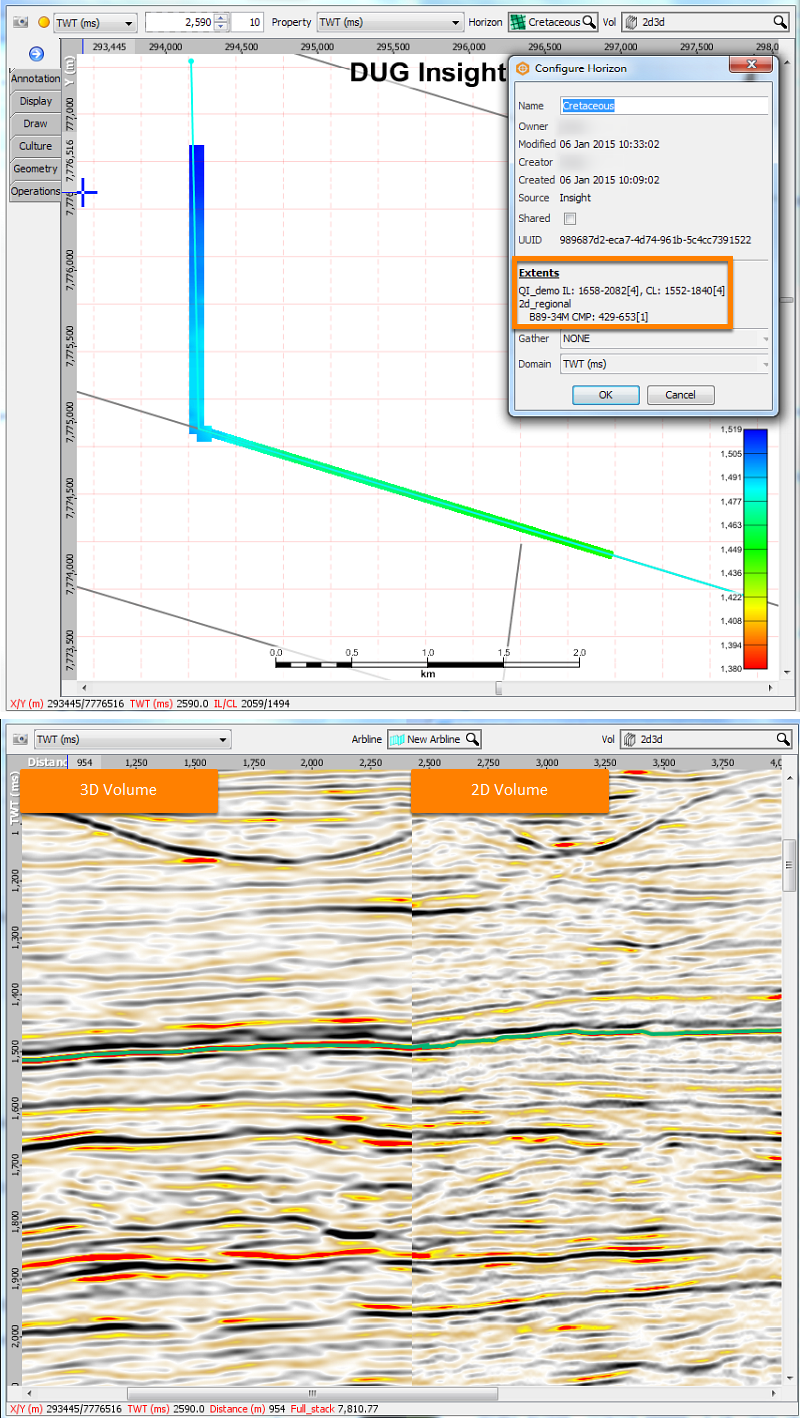Screen dimensions: 800x1418
Task: Toggle the Shared checkbox in Configure Horizon
Action: click(570, 218)
